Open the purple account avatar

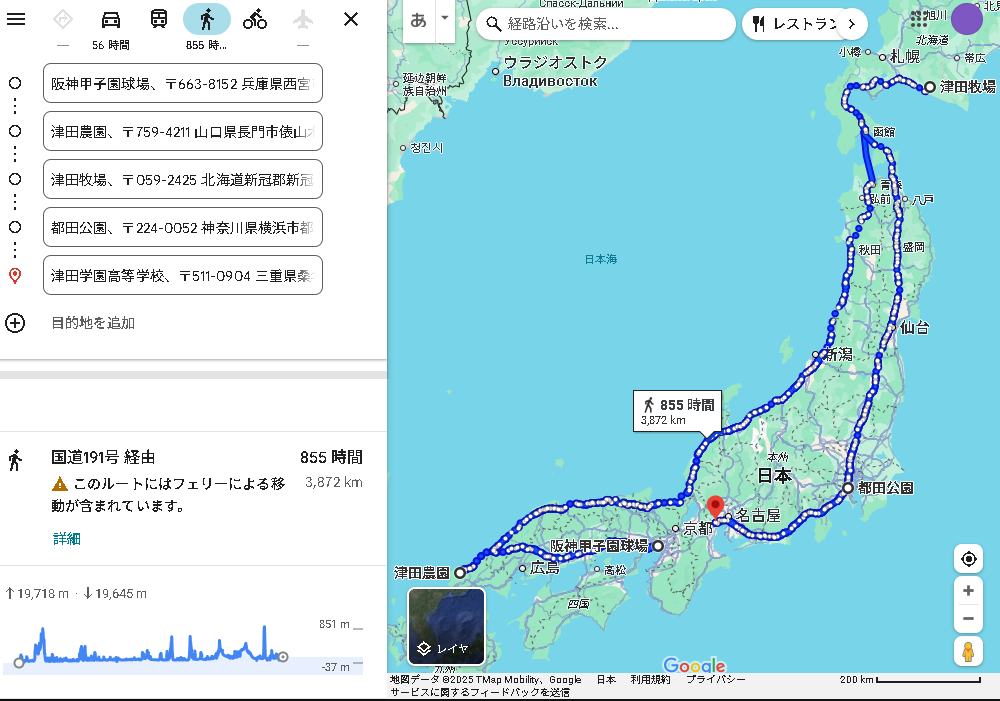(x=967, y=18)
